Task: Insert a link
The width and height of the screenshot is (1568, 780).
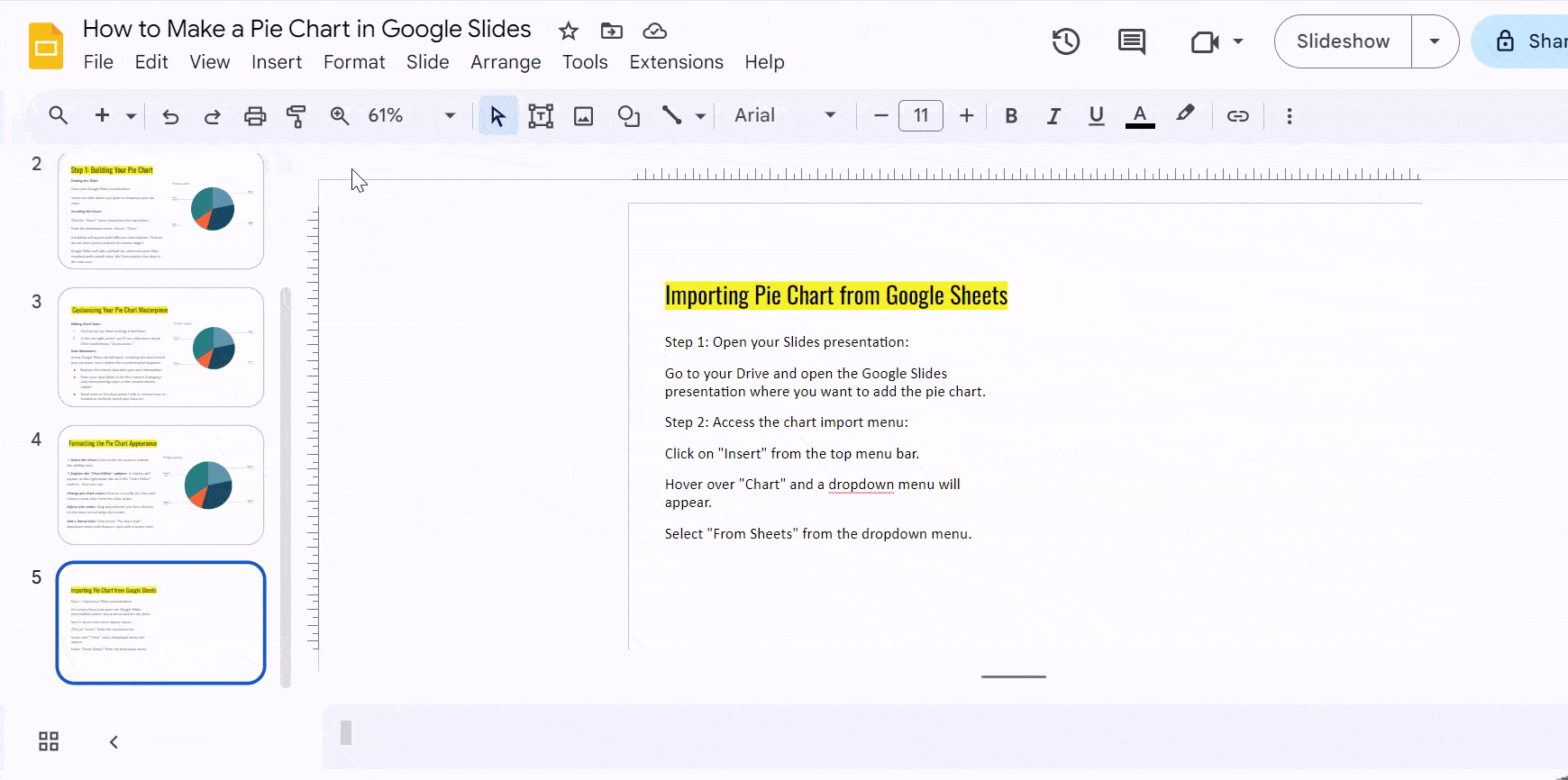Action: (x=1238, y=115)
